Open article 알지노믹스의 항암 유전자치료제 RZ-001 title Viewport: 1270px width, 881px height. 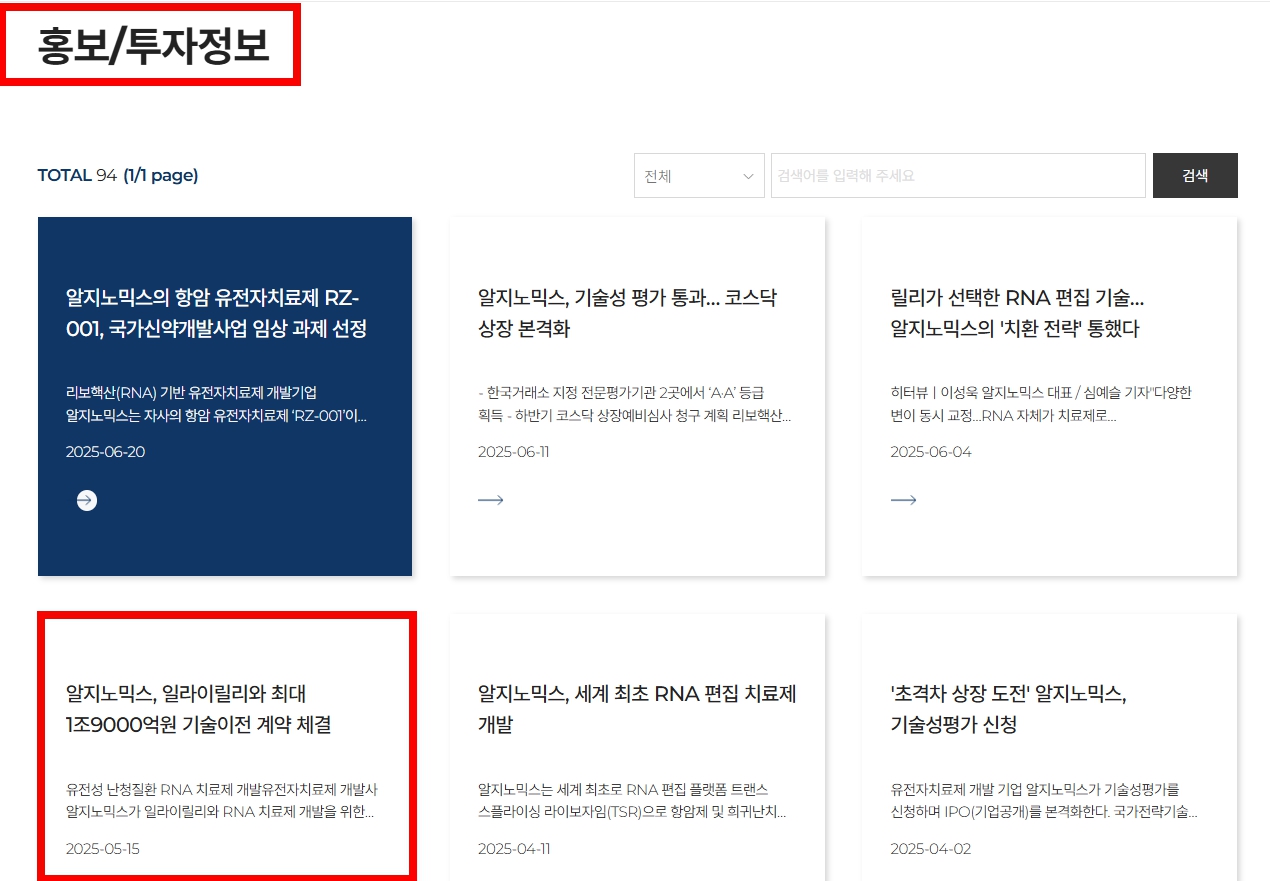click(217, 313)
